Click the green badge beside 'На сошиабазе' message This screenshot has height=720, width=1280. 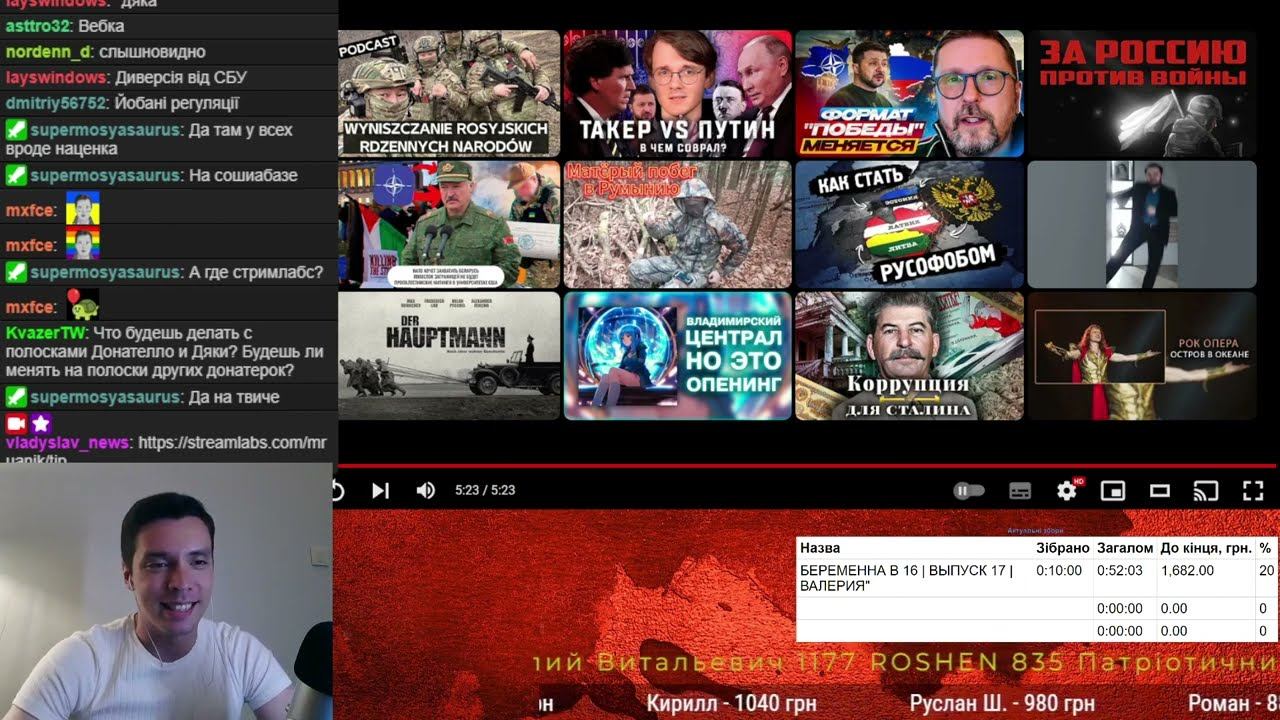tap(15, 175)
